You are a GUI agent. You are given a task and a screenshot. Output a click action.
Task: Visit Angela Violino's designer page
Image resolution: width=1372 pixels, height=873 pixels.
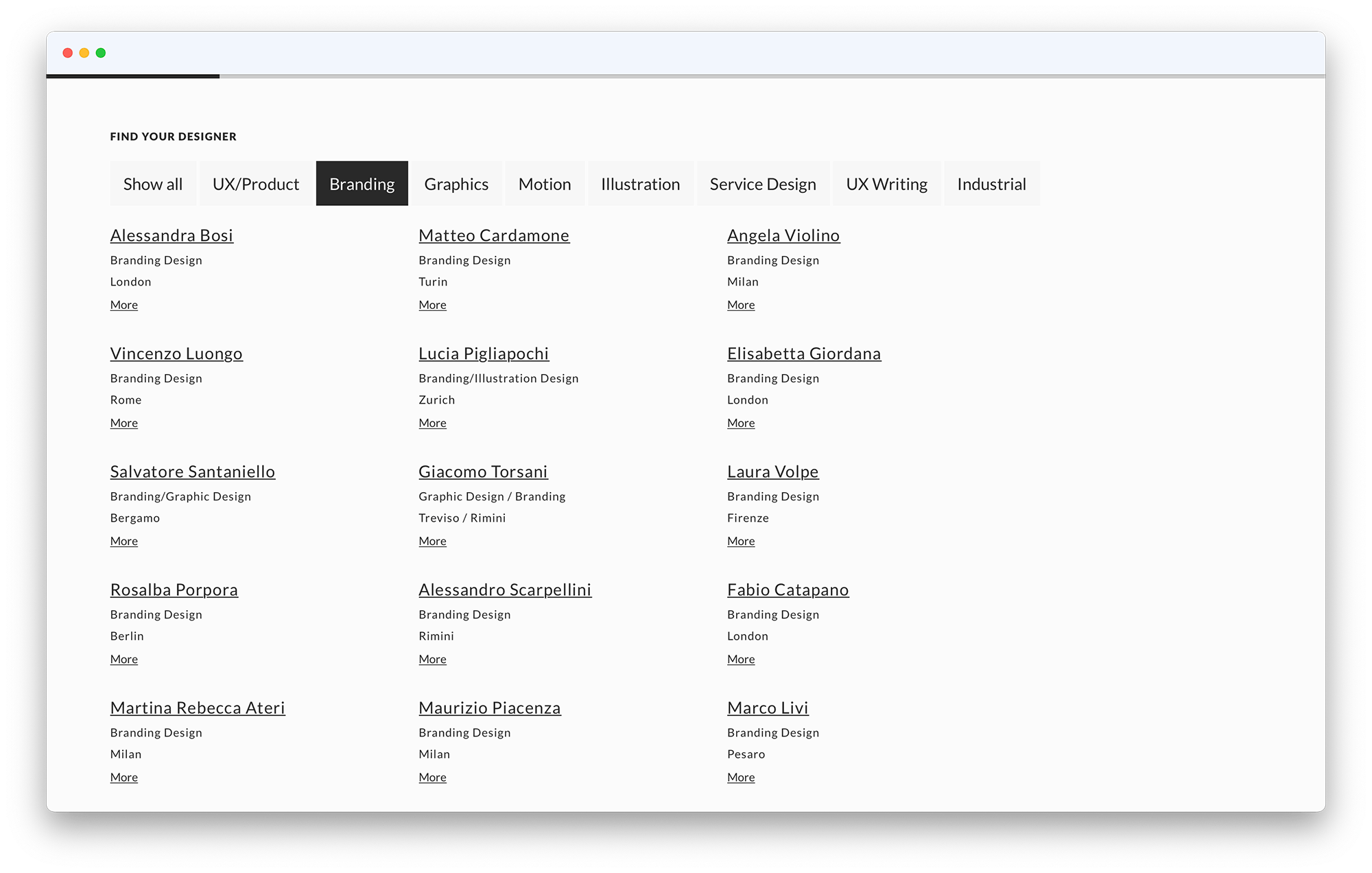(783, 235)
